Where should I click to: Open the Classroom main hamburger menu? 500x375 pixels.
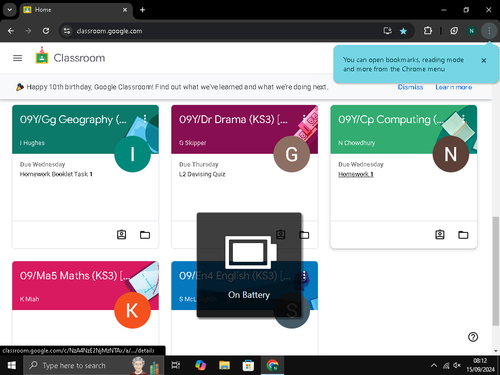(17, 58)
